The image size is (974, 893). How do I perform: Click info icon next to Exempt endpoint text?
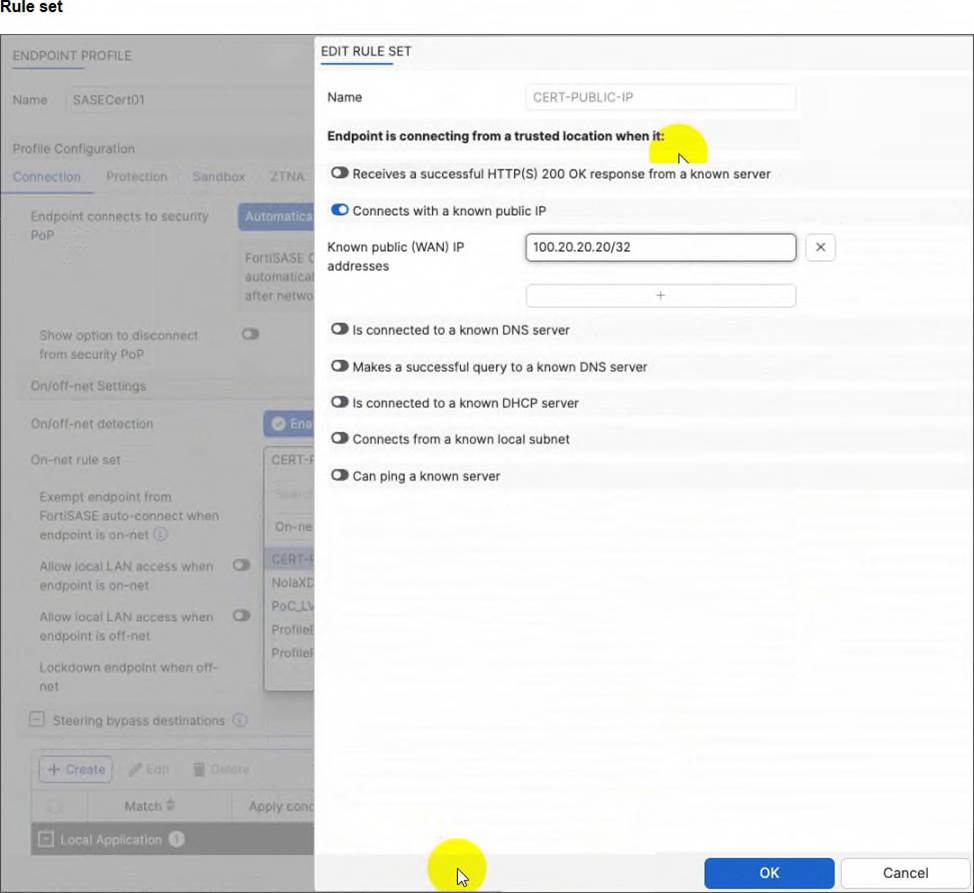(160, 534)
